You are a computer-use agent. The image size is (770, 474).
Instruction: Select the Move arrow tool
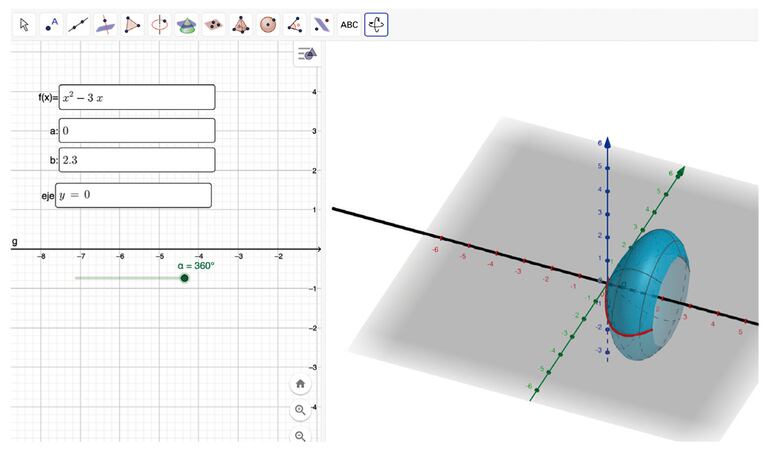(24, 25)
